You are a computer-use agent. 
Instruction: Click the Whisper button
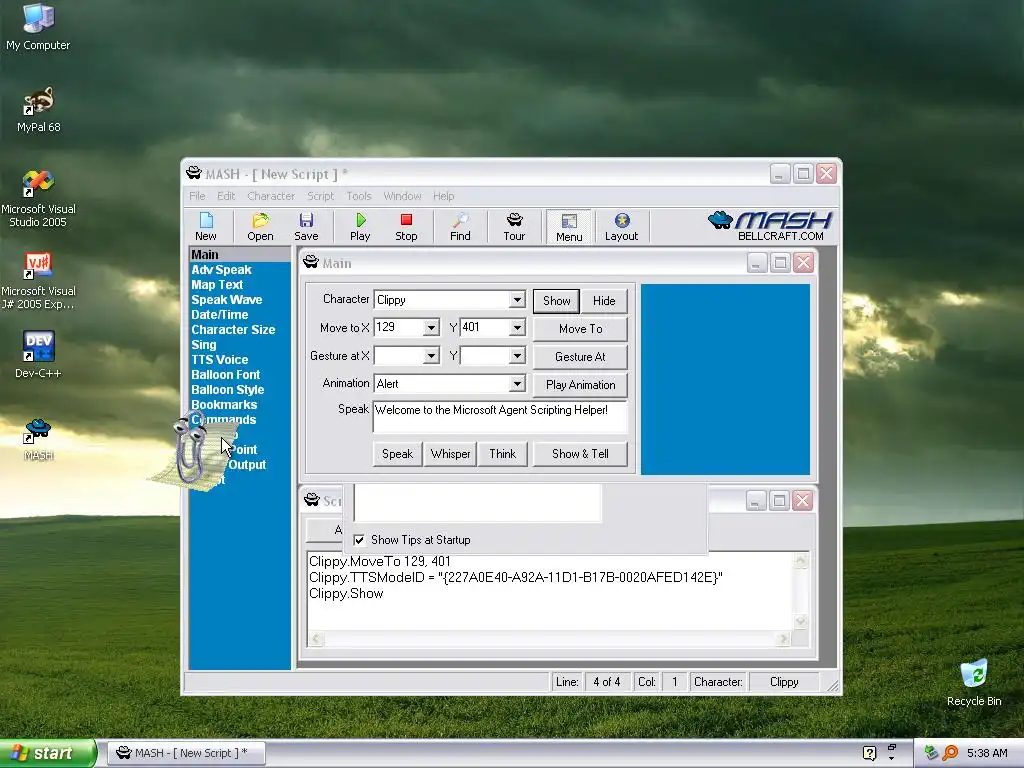pos(451,454)
